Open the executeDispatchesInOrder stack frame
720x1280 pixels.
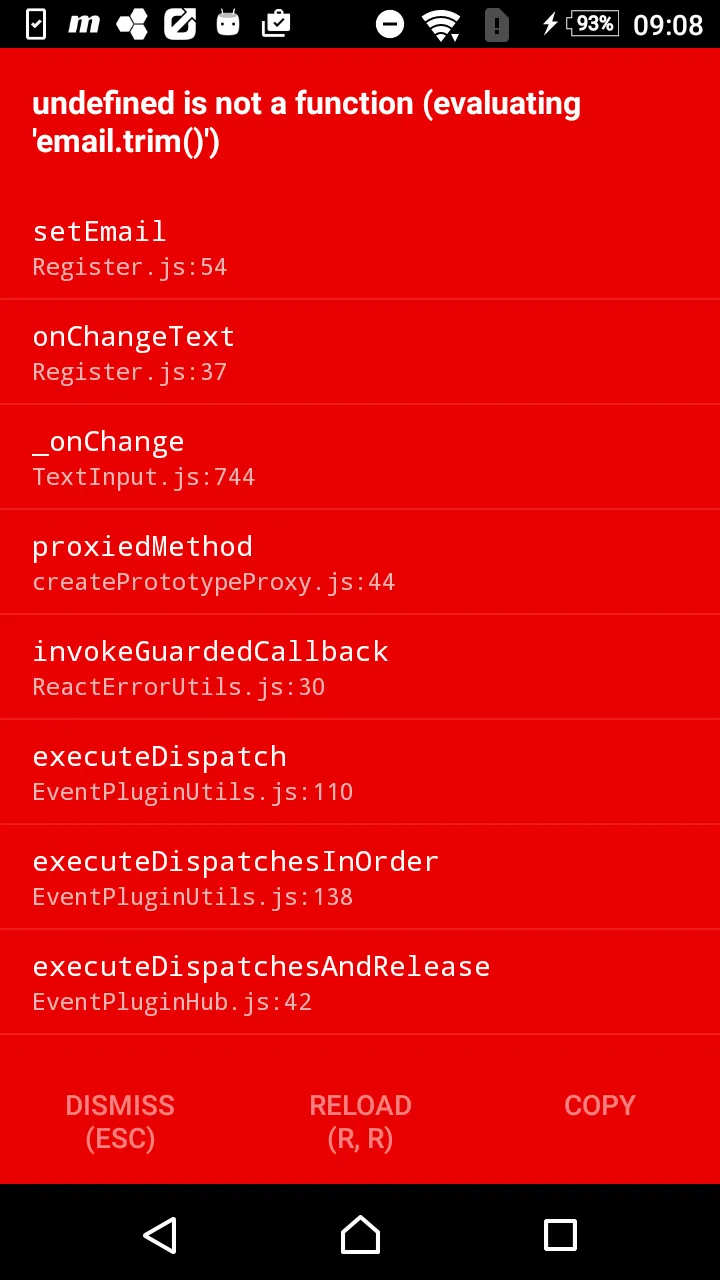pos(360,877)
